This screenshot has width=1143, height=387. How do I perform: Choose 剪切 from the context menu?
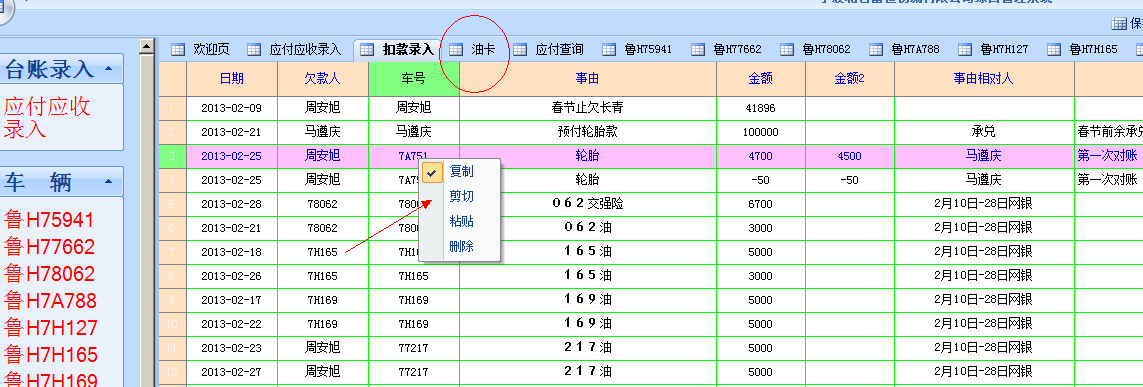coord(461,196)
